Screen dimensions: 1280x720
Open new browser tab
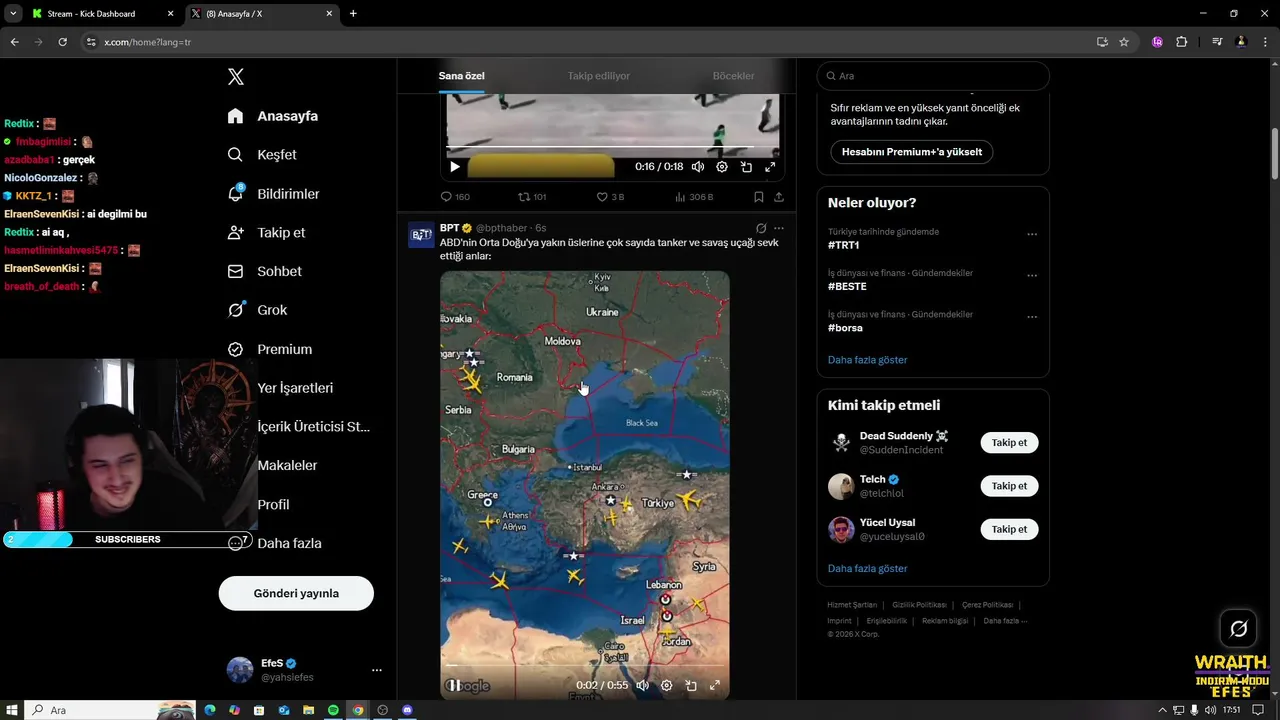click(353, 14)
